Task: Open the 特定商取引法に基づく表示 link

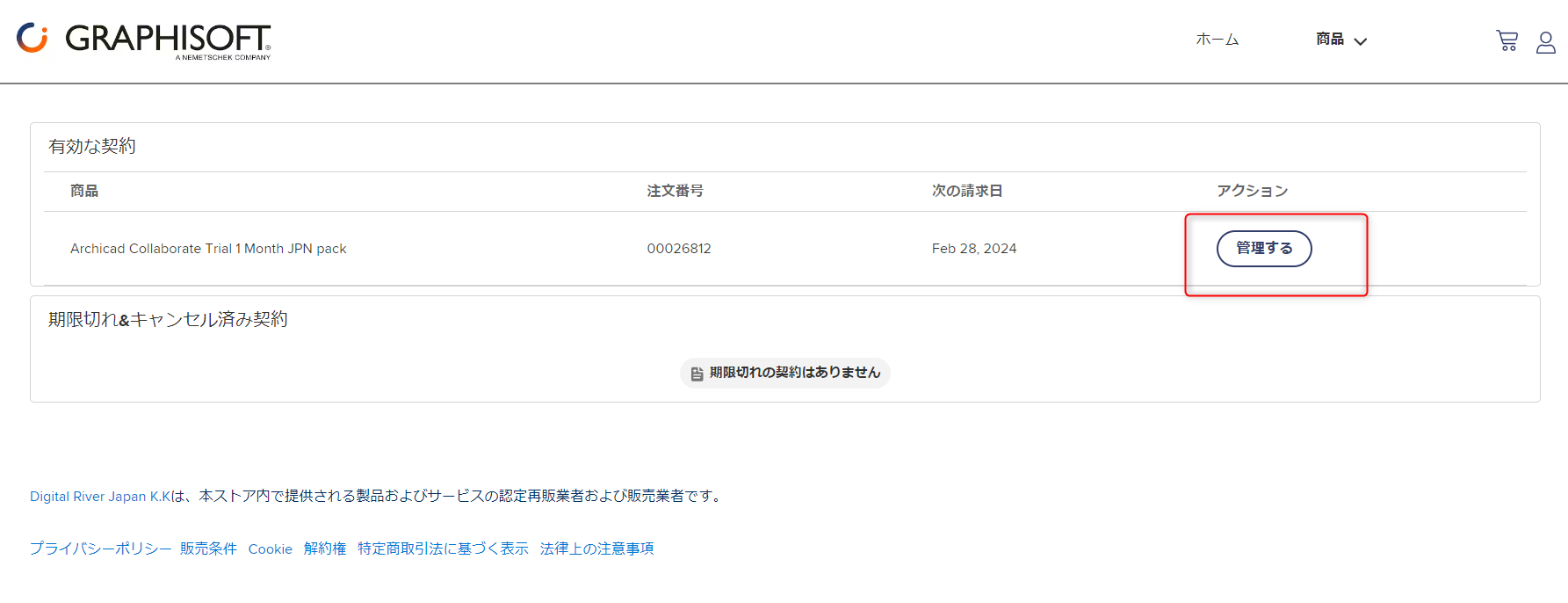Action: [x=443, y=549]
